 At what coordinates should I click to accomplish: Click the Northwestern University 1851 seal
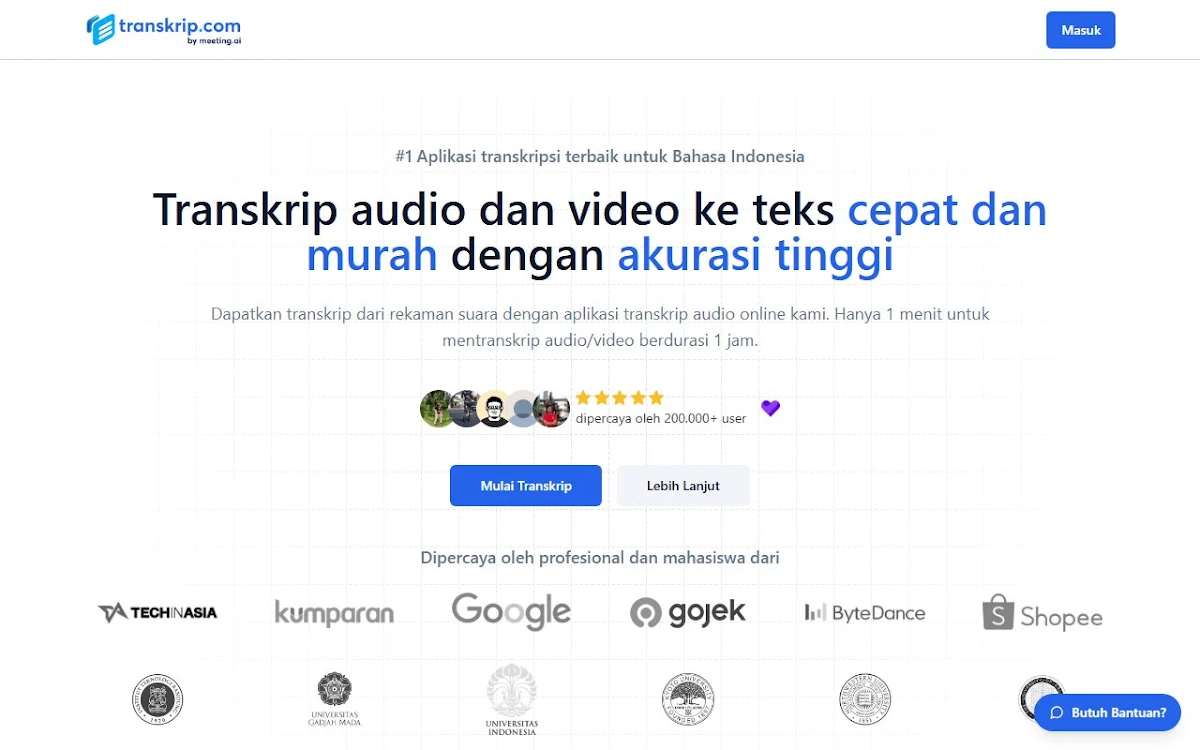pyautogui.click(x=865, y=699)
